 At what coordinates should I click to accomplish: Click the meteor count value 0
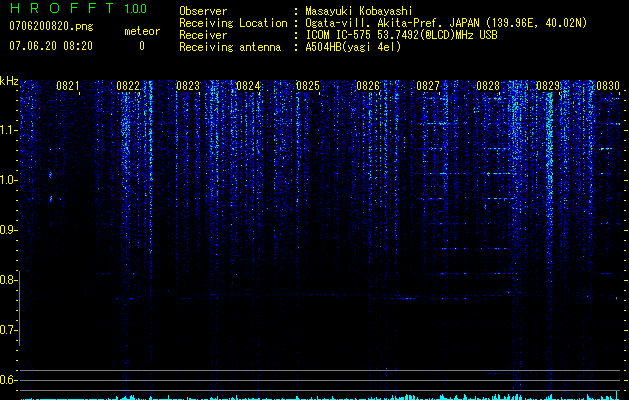tap(142, 46)
